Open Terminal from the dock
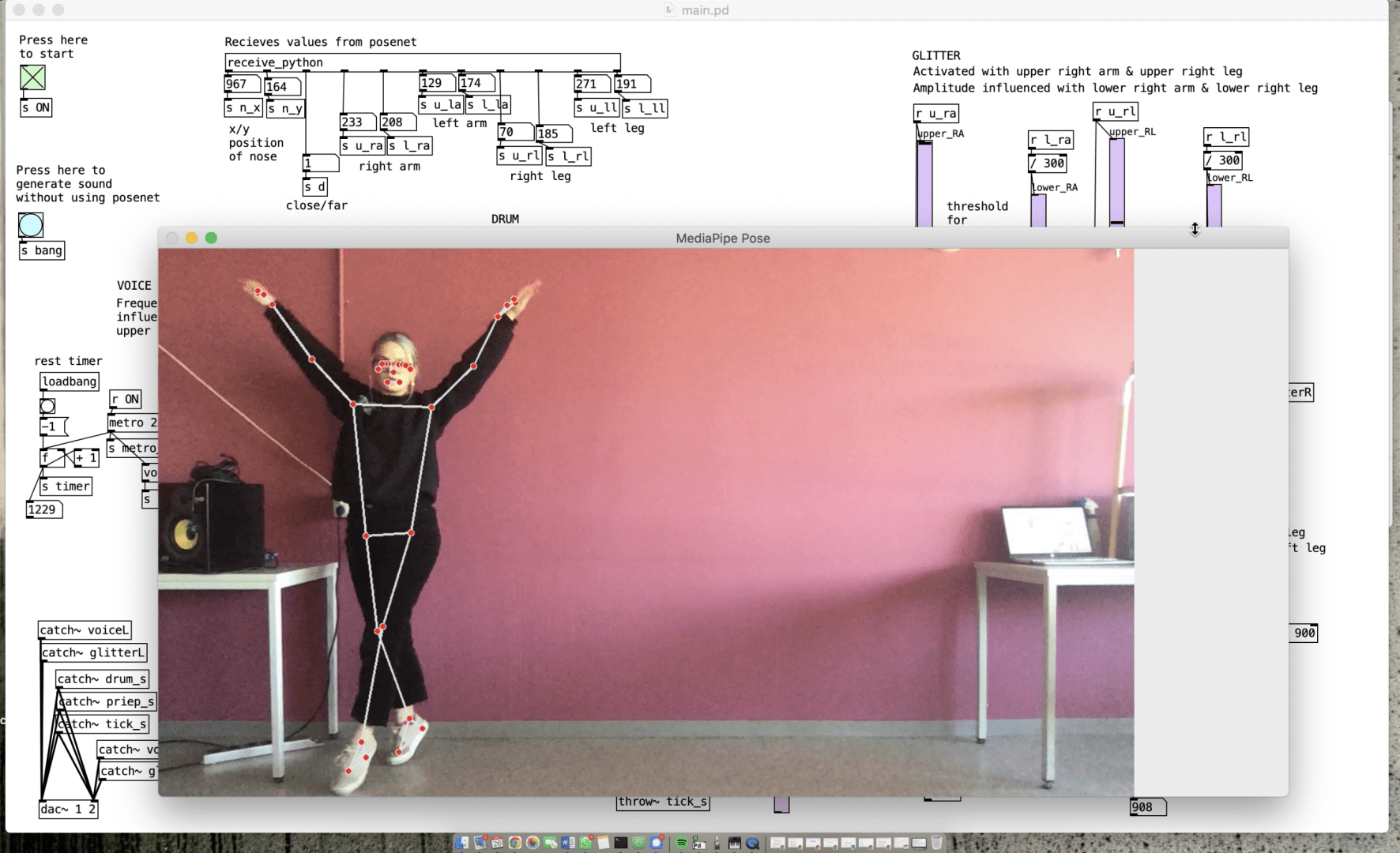Screen dimensions: 1400x853 (621, 843)
